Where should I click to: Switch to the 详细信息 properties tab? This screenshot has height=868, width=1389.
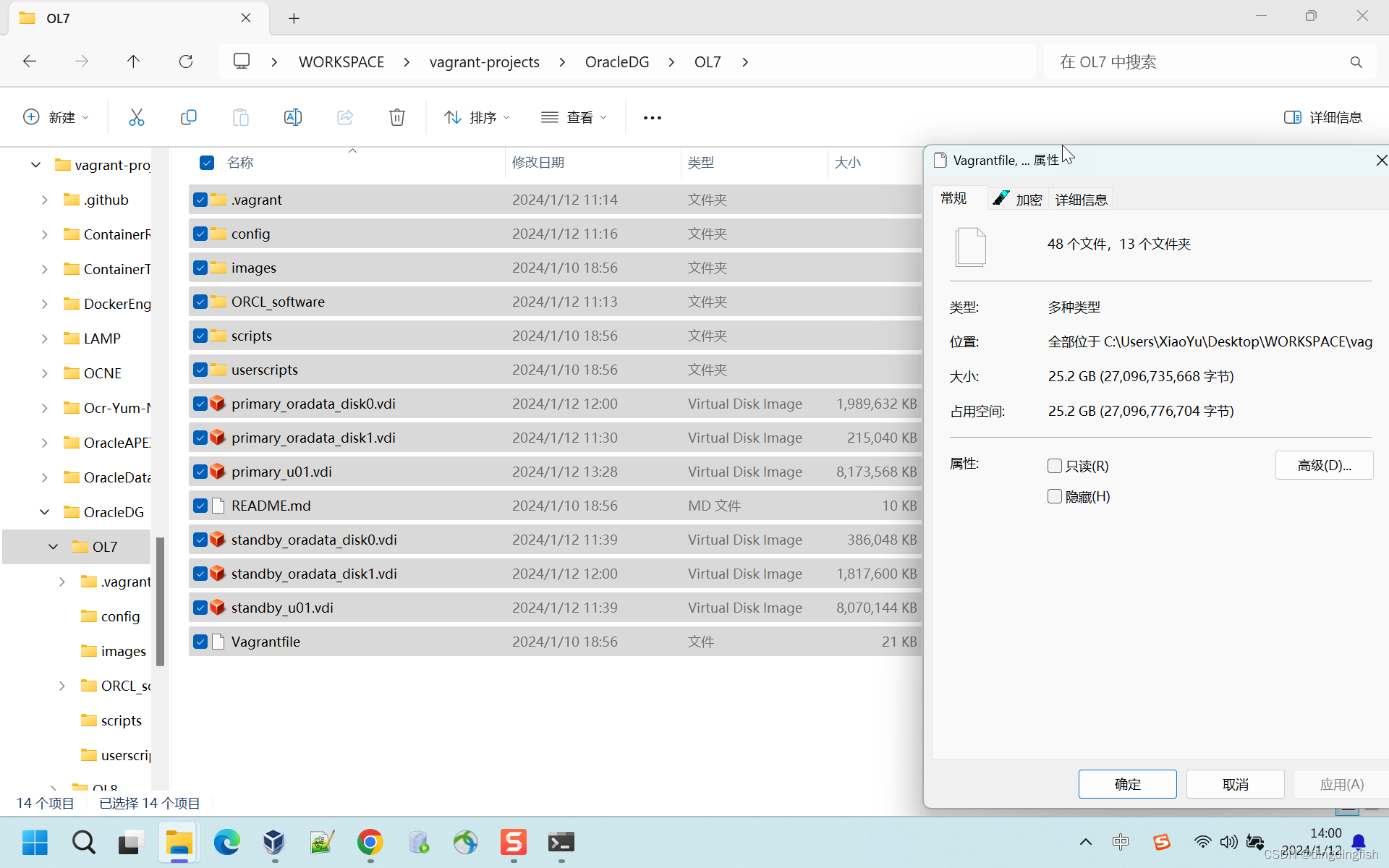pos(1081,200)
